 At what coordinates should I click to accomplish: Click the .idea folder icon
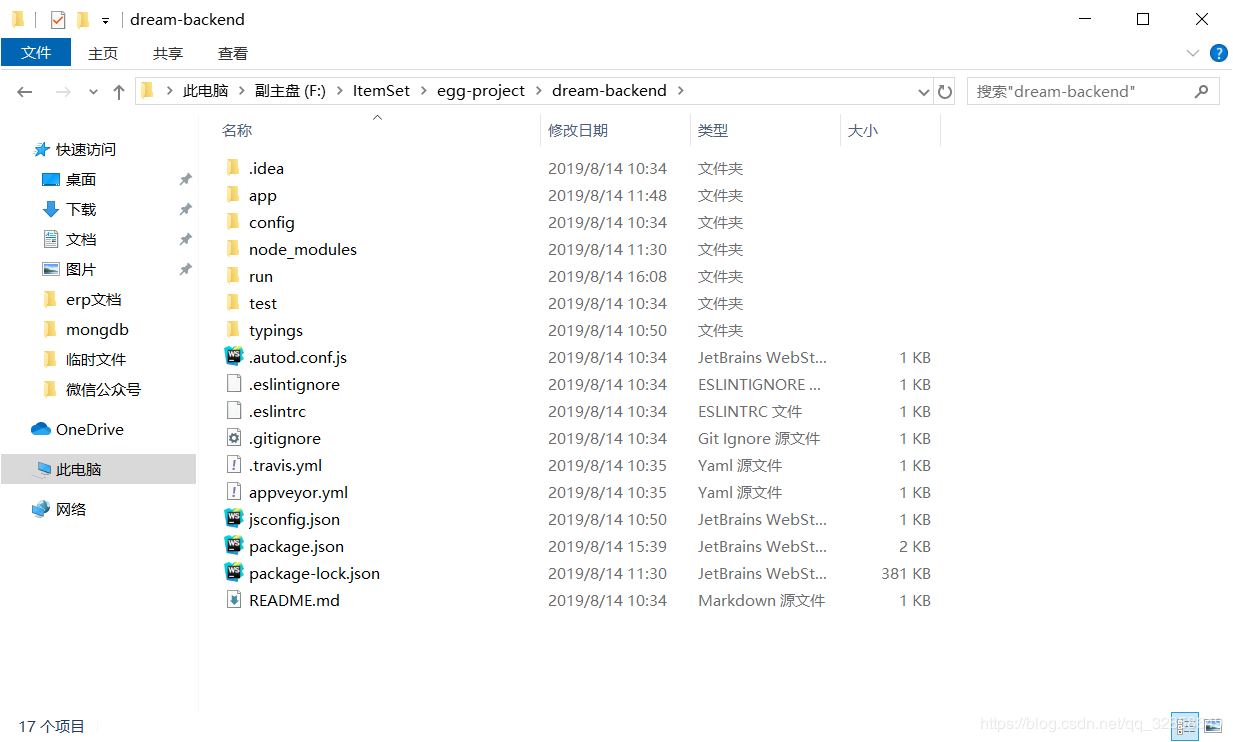[x=233, y=168]
